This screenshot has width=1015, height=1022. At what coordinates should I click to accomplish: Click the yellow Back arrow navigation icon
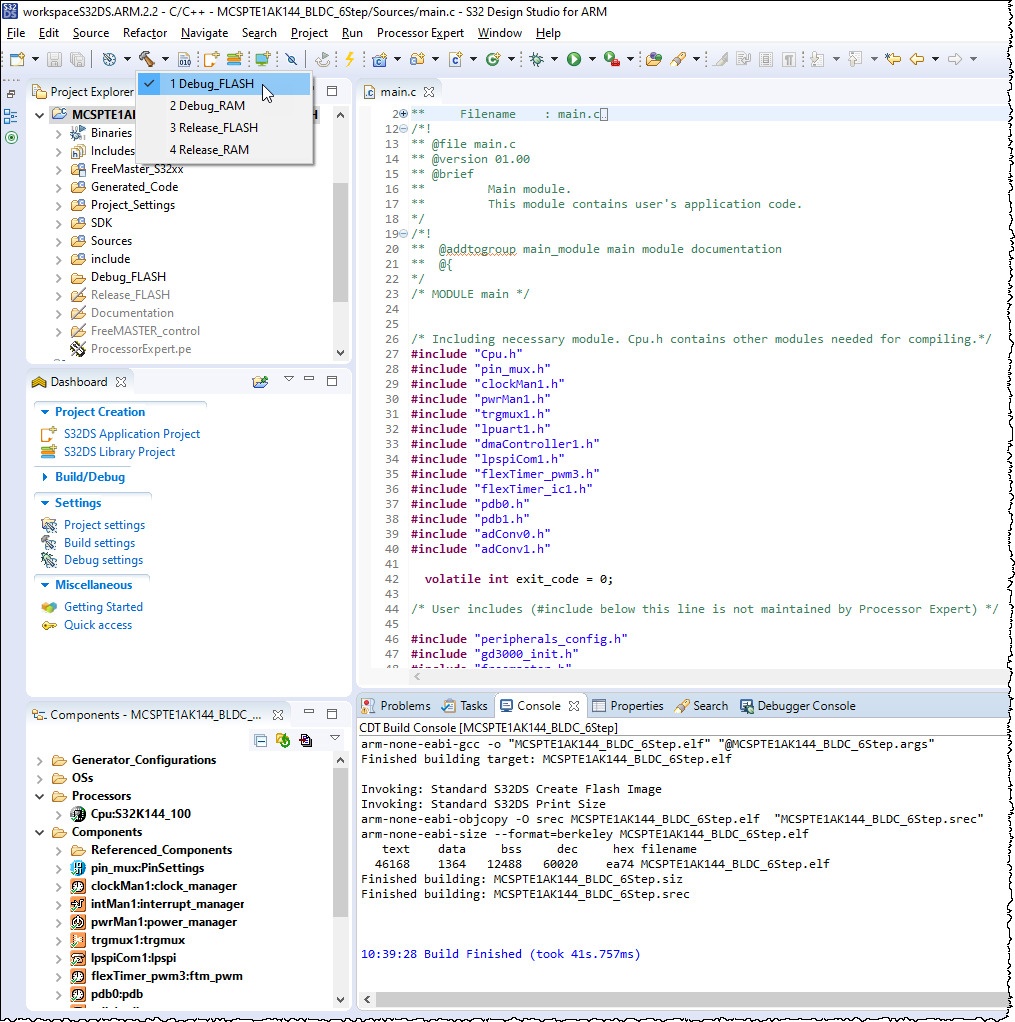tap(917, 59)
